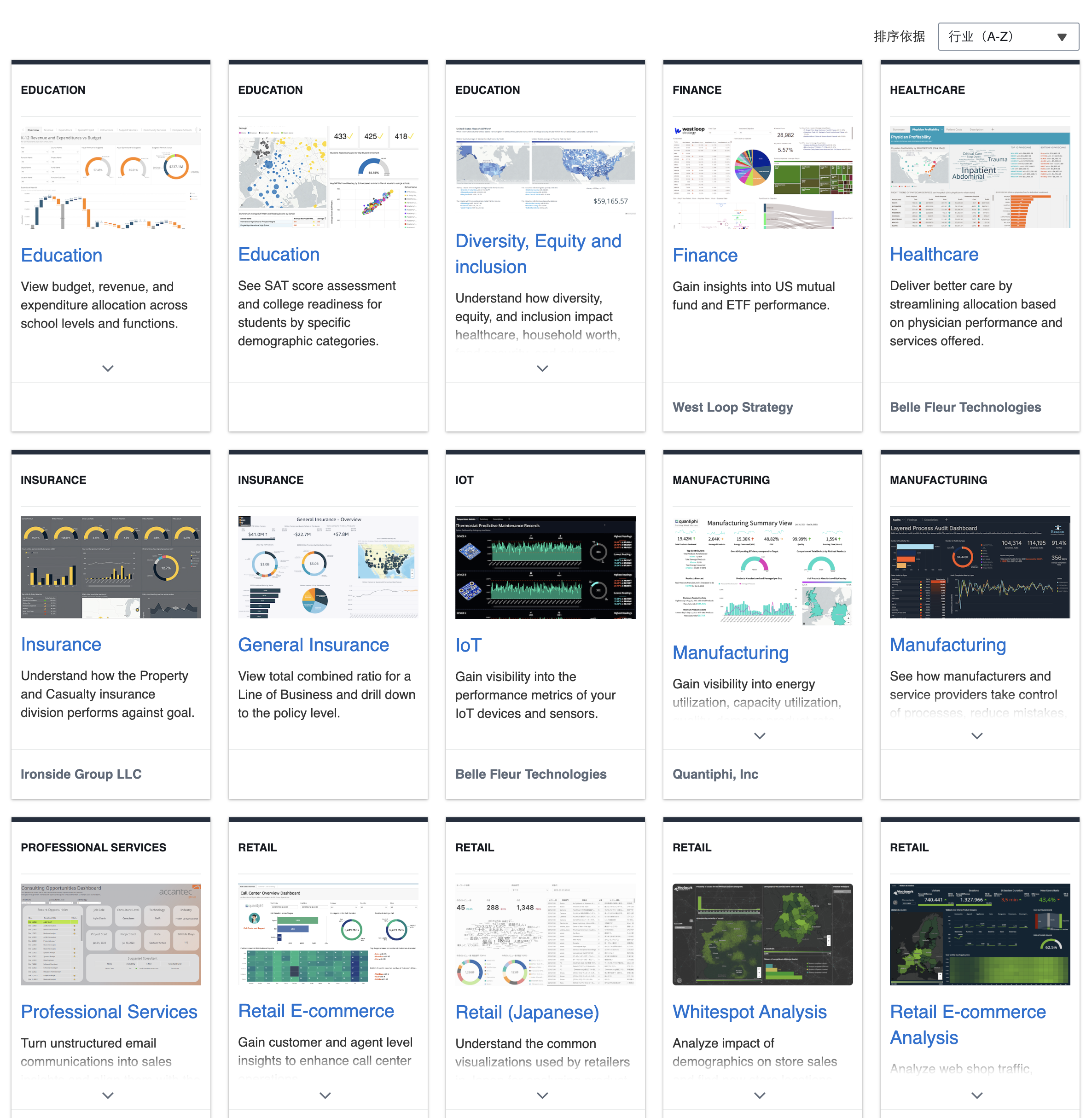This screenshot has height=1118, width=1092.
Task: Click the Thermostat Predictive Maintenance thumbnail
Action: [x=546, y=567]
